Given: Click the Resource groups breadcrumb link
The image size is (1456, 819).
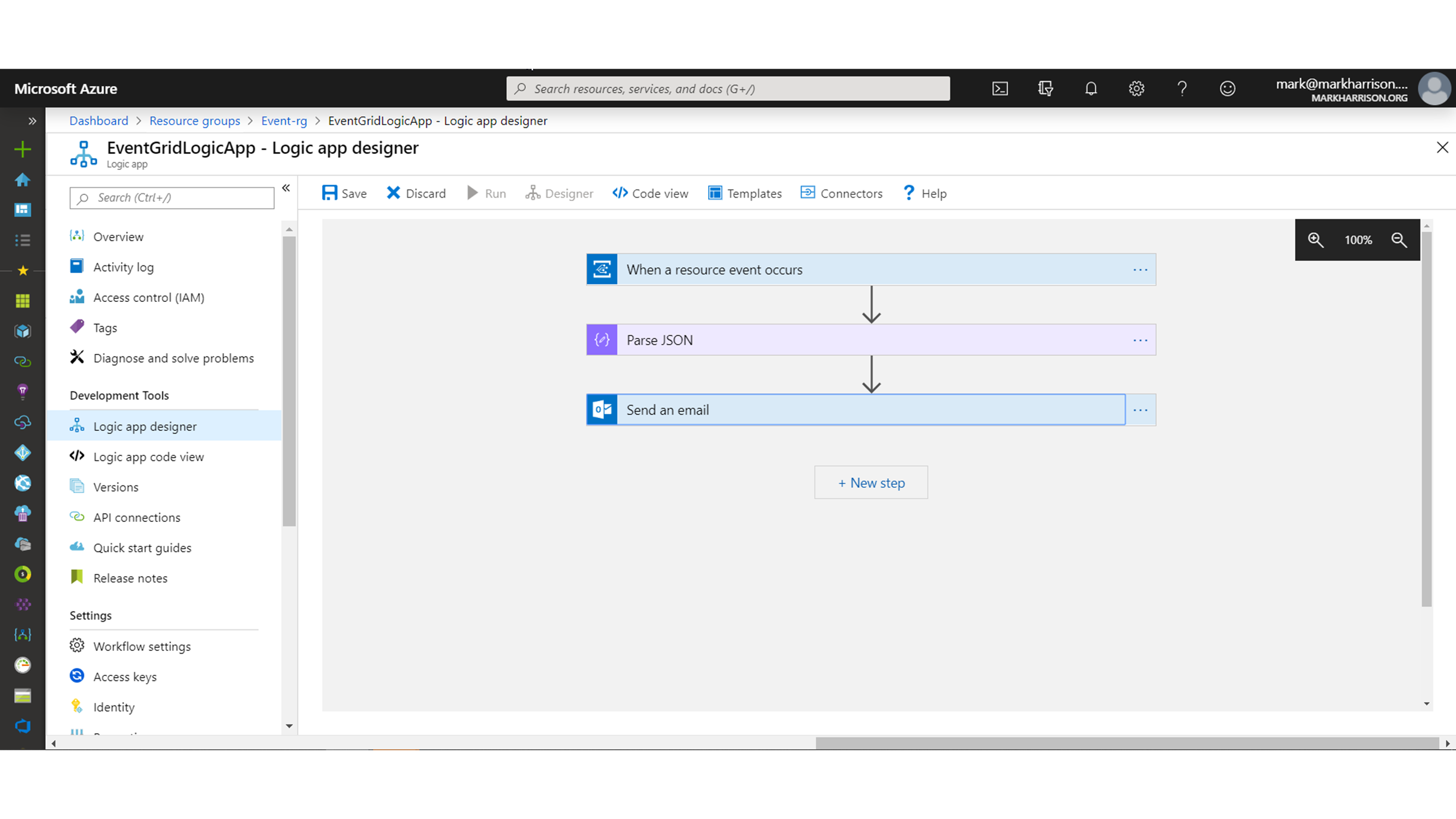Looking at the screenshot, I should point(194,121).
